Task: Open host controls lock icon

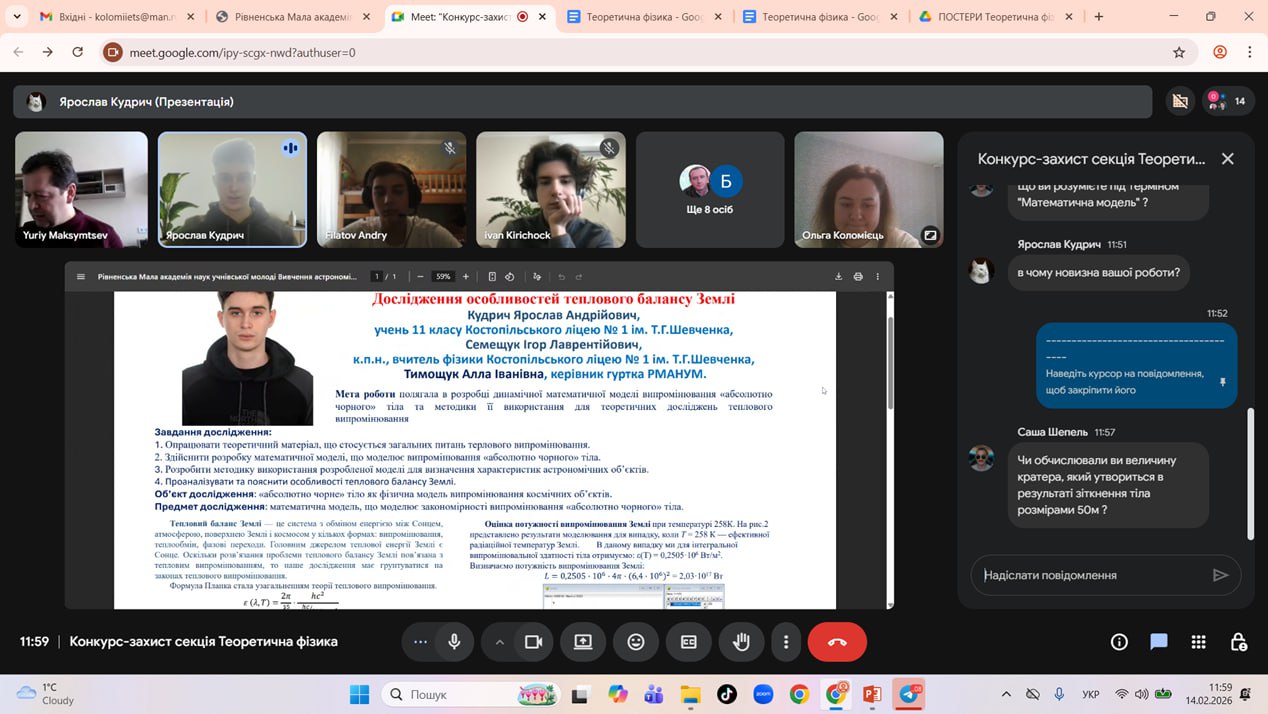Action: pyautogui.click(x=1238, y=642)
